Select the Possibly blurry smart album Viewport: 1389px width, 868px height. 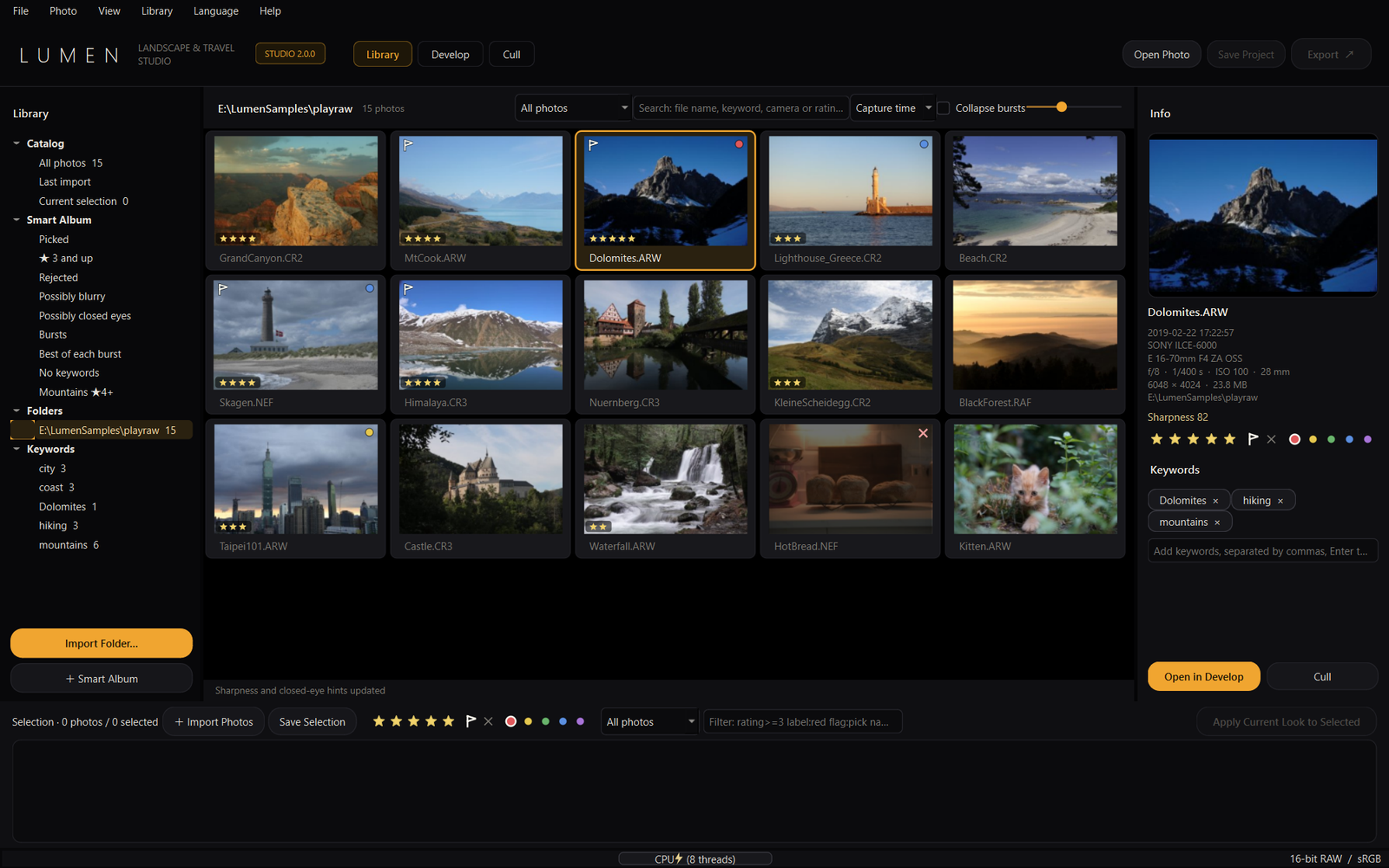pos(72,297)
